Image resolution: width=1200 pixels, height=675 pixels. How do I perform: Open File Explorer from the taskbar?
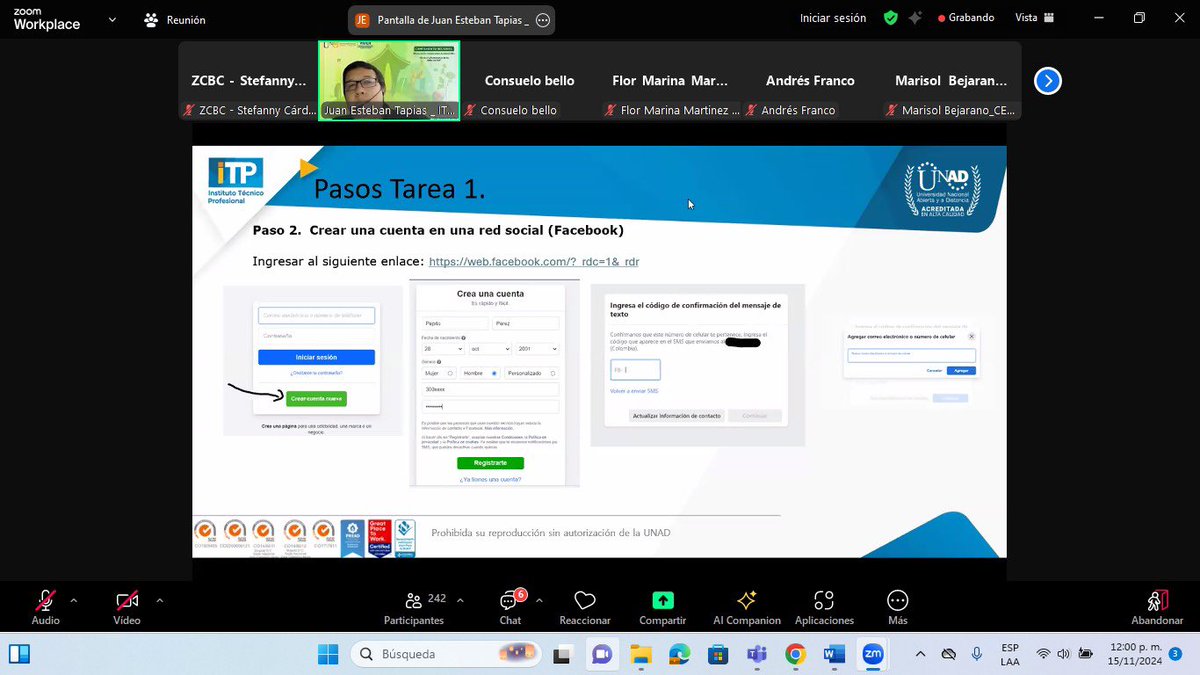click(640, 654)
